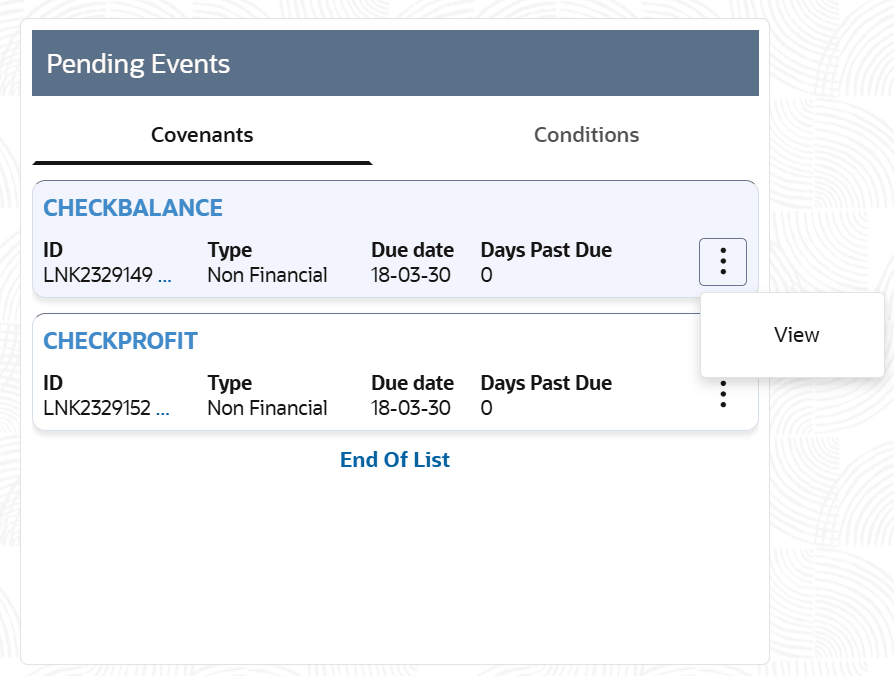894x676 pixels.
Task: Click Days Past Due value in CHECKPROFIT
Action: [x=486, y=408]
